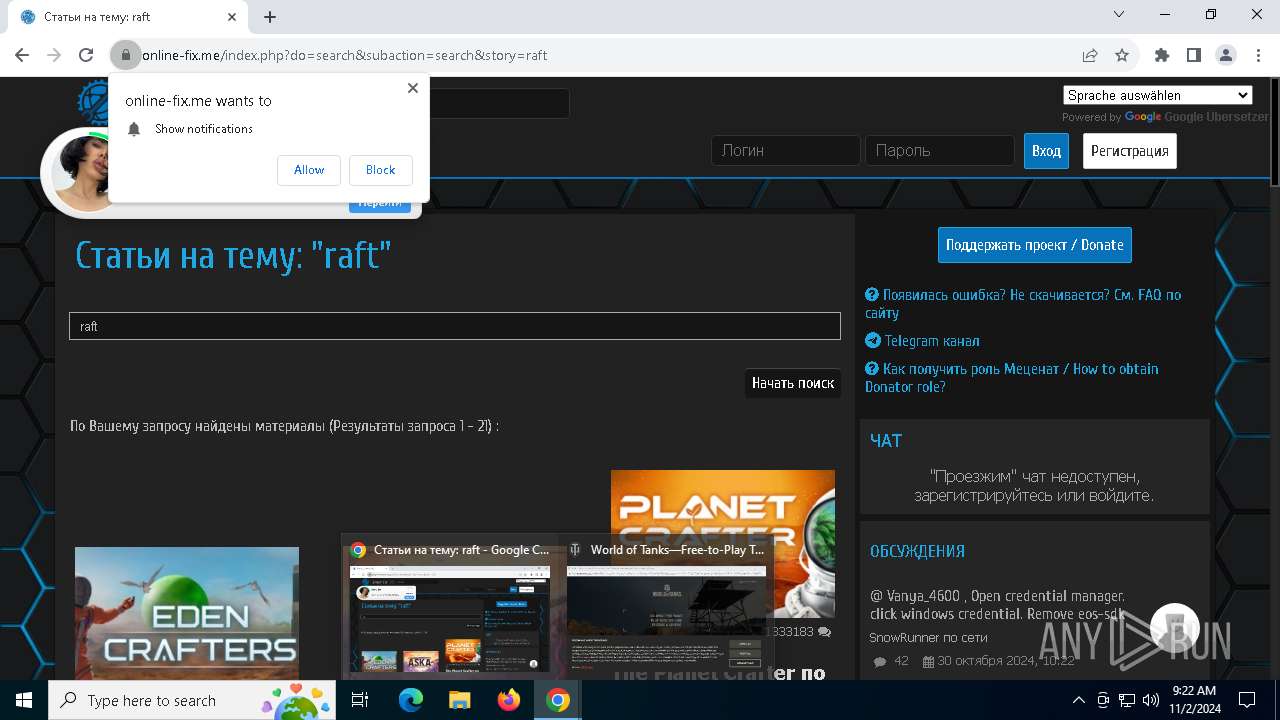
Task: Reload the page with the refresh icon
Action: click(86, 55)
